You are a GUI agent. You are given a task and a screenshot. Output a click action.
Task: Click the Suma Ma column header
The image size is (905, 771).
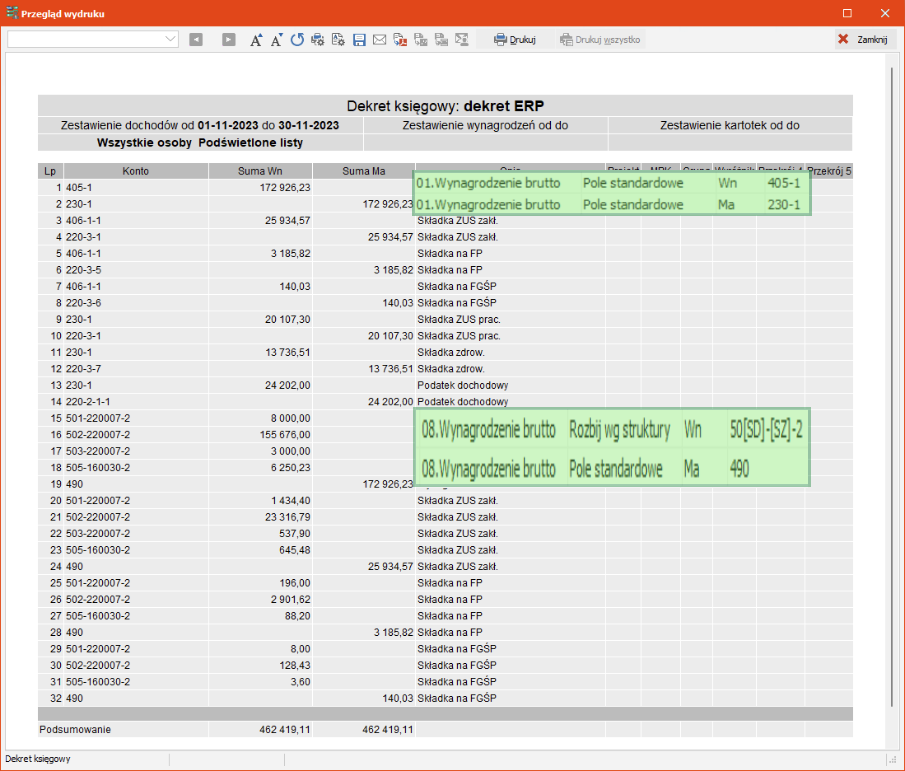364,171
